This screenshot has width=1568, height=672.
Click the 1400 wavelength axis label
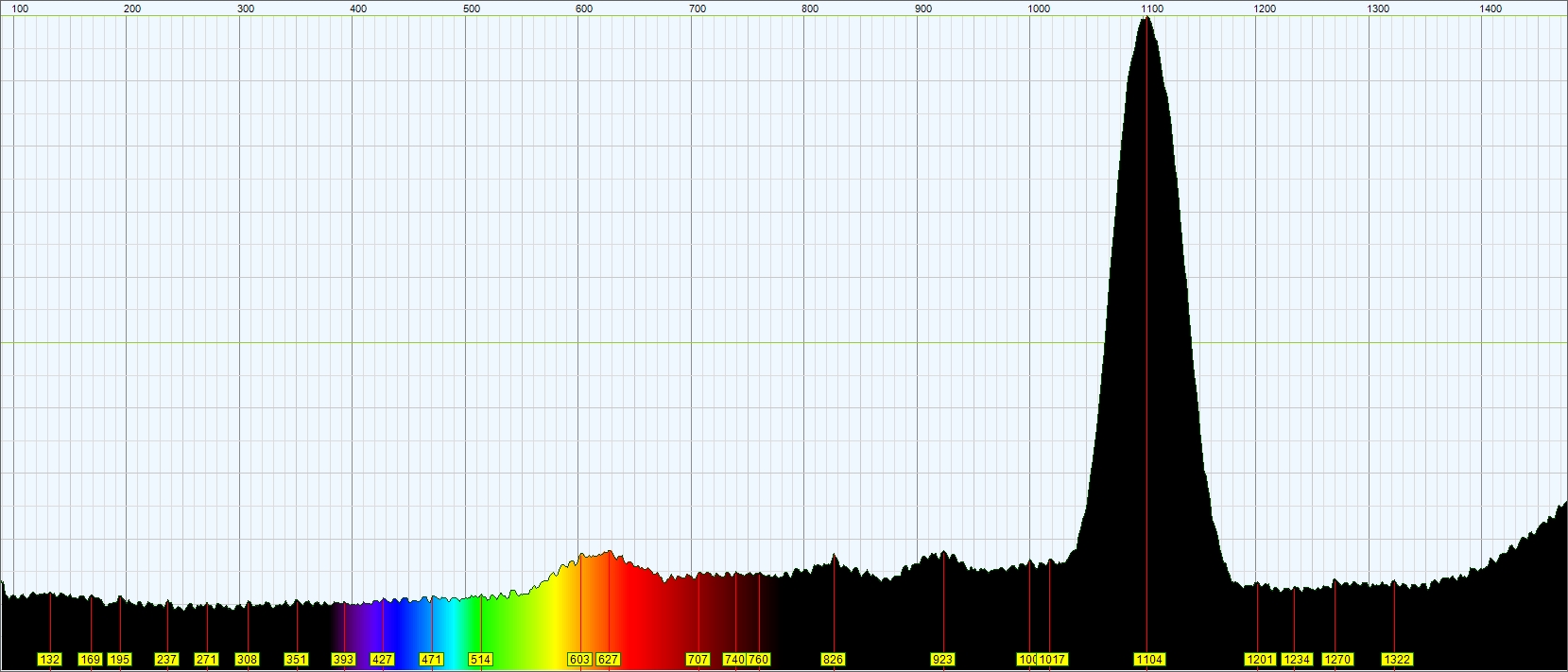[1490, 9]
